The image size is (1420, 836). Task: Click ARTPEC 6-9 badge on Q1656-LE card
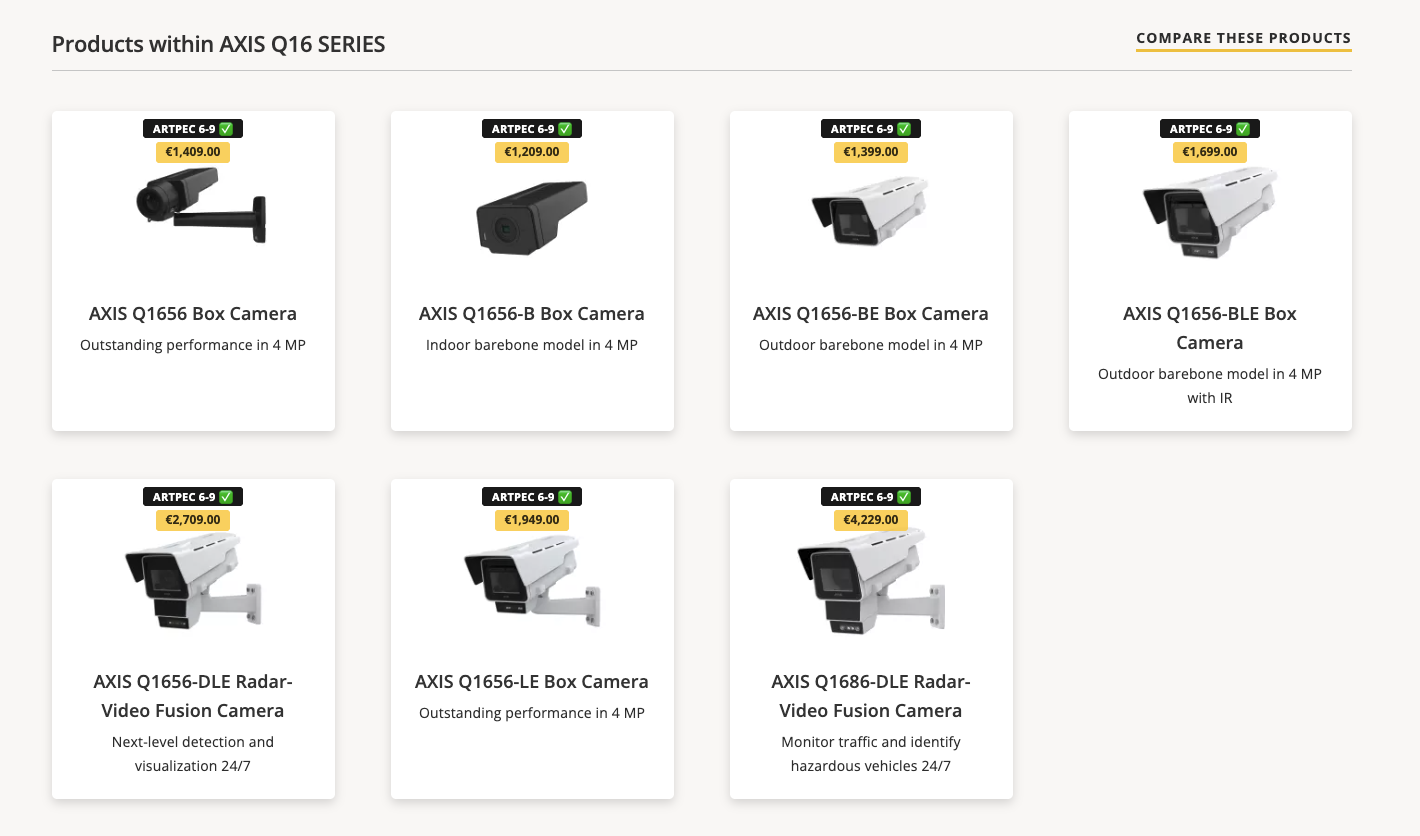[532, 497]
